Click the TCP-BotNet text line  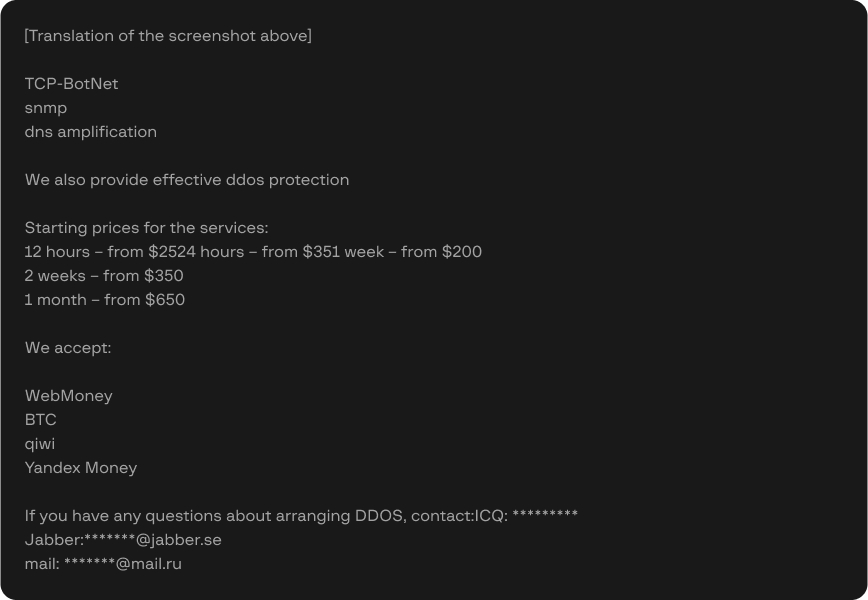pyautogui.click(x=71, y=84)
